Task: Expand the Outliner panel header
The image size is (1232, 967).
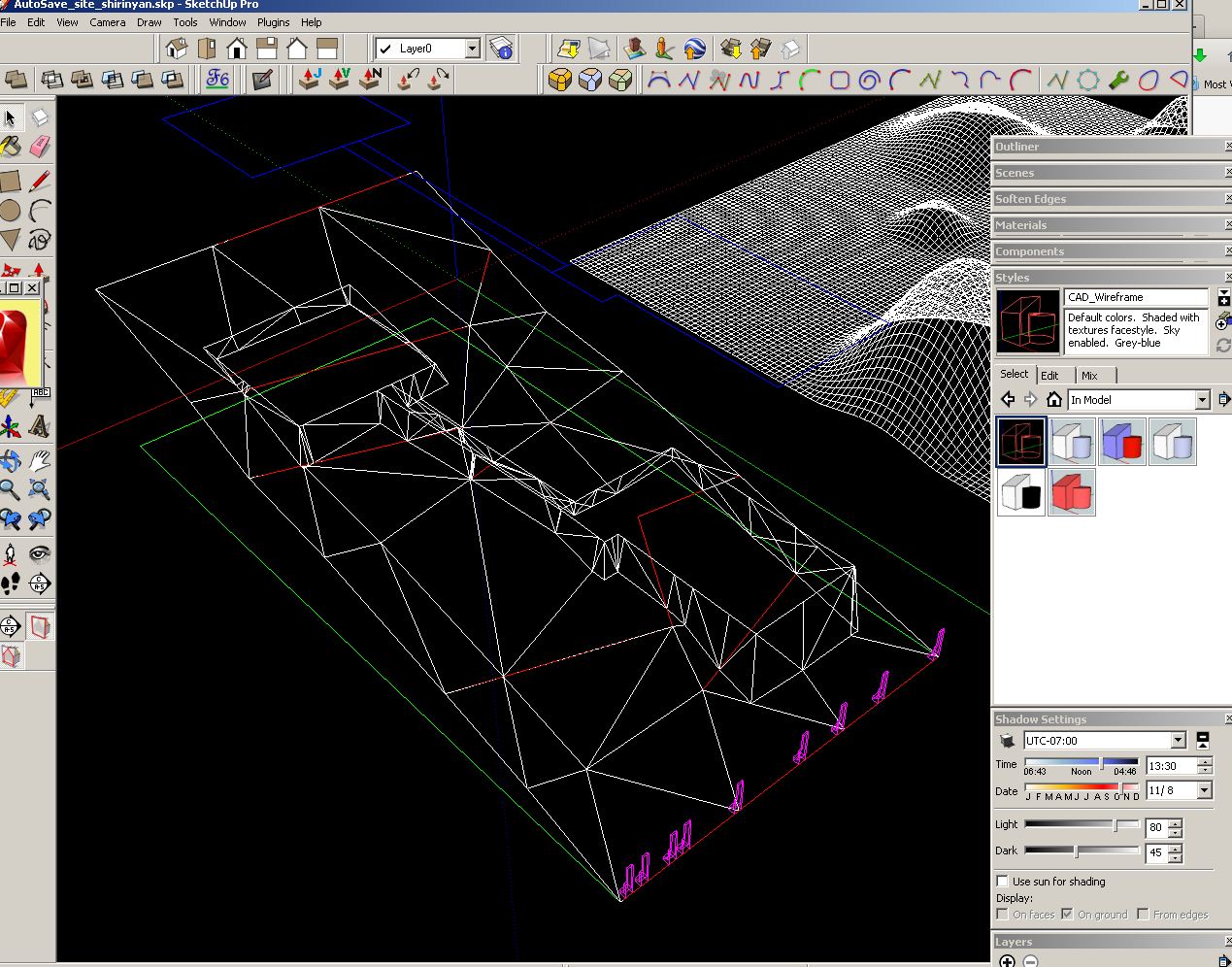Action: (x=1016, y=147)
